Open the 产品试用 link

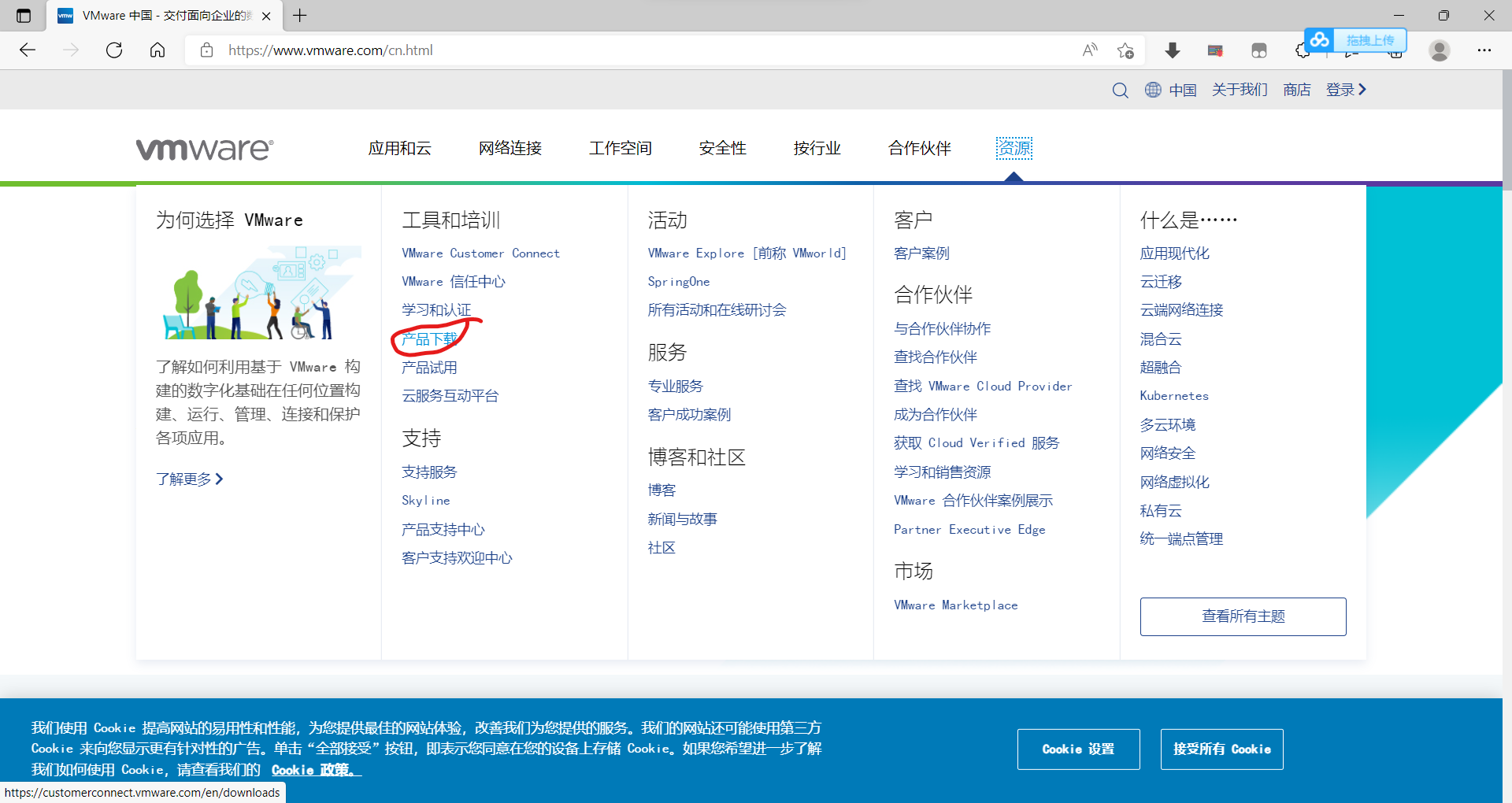tap(429, 368)
